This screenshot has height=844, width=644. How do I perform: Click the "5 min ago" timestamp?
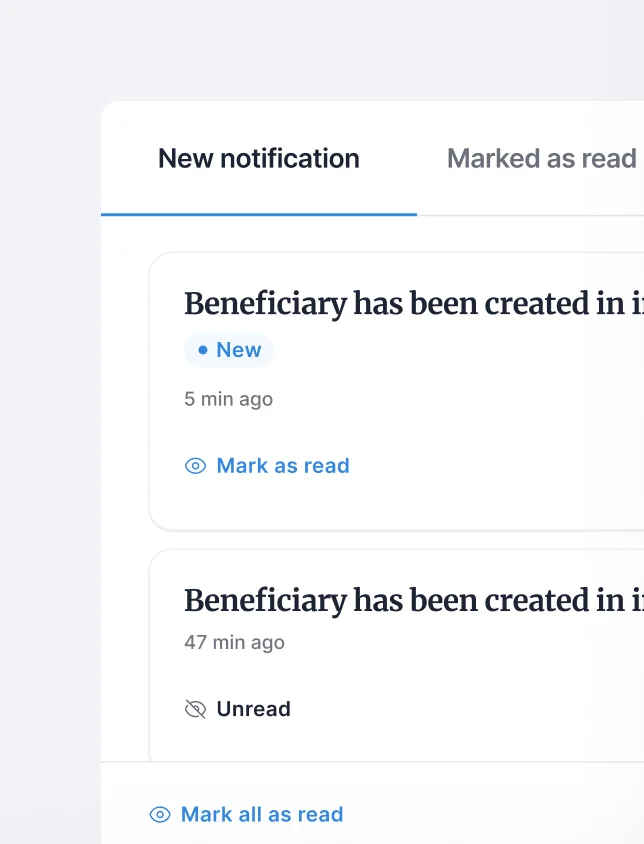click(228, 399)
